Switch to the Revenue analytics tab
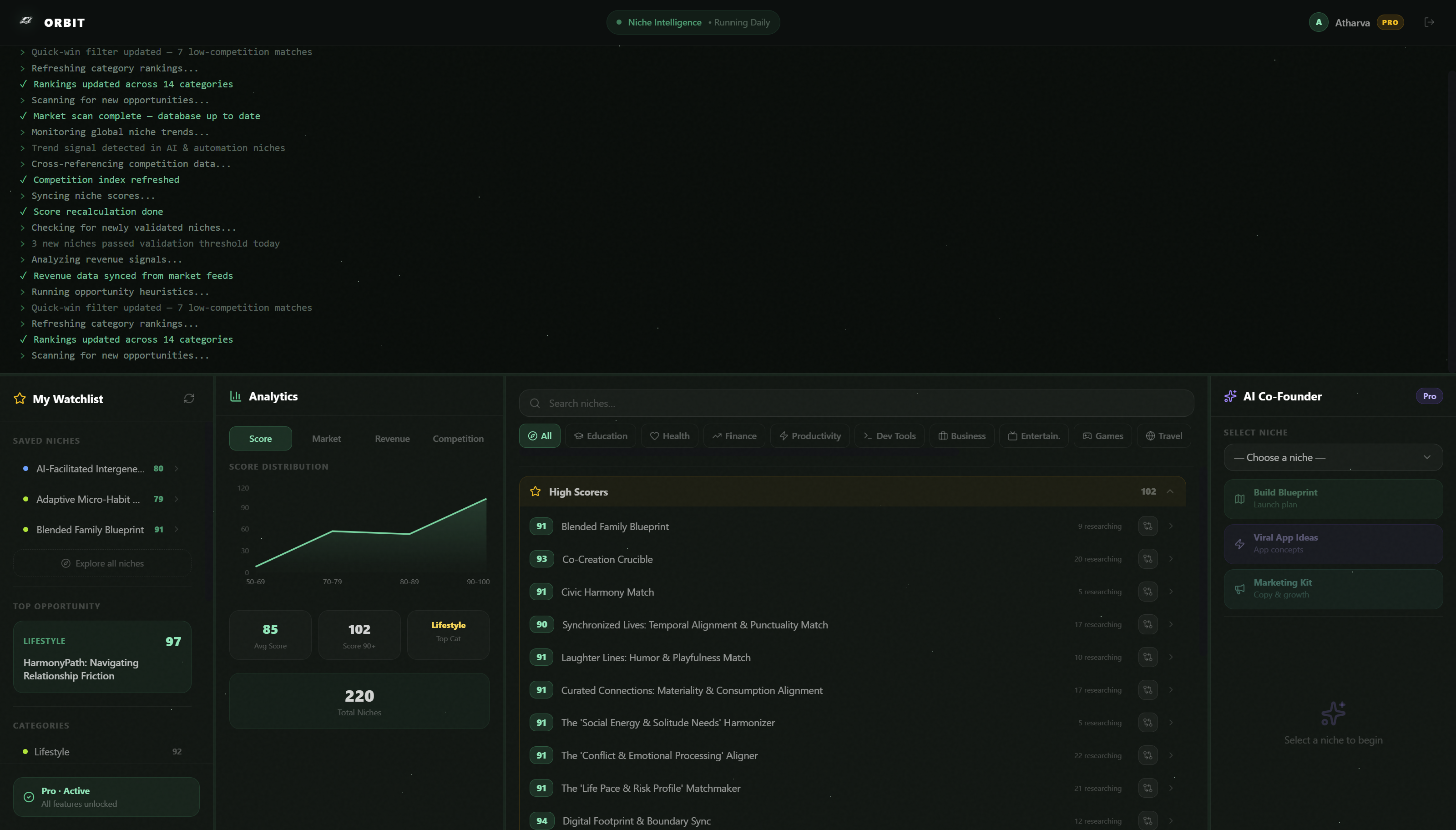Viewport: 1456px width, 830px height. pyautogui.click(x=392, y=438)
